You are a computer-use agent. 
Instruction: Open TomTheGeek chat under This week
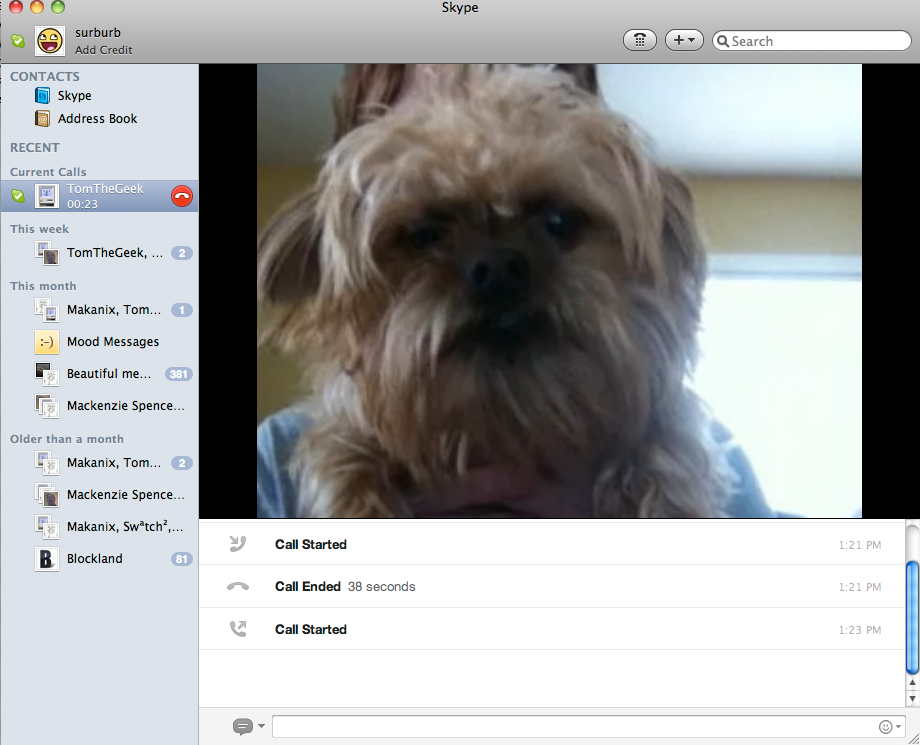pyautogui.click(x=115, y=253)
